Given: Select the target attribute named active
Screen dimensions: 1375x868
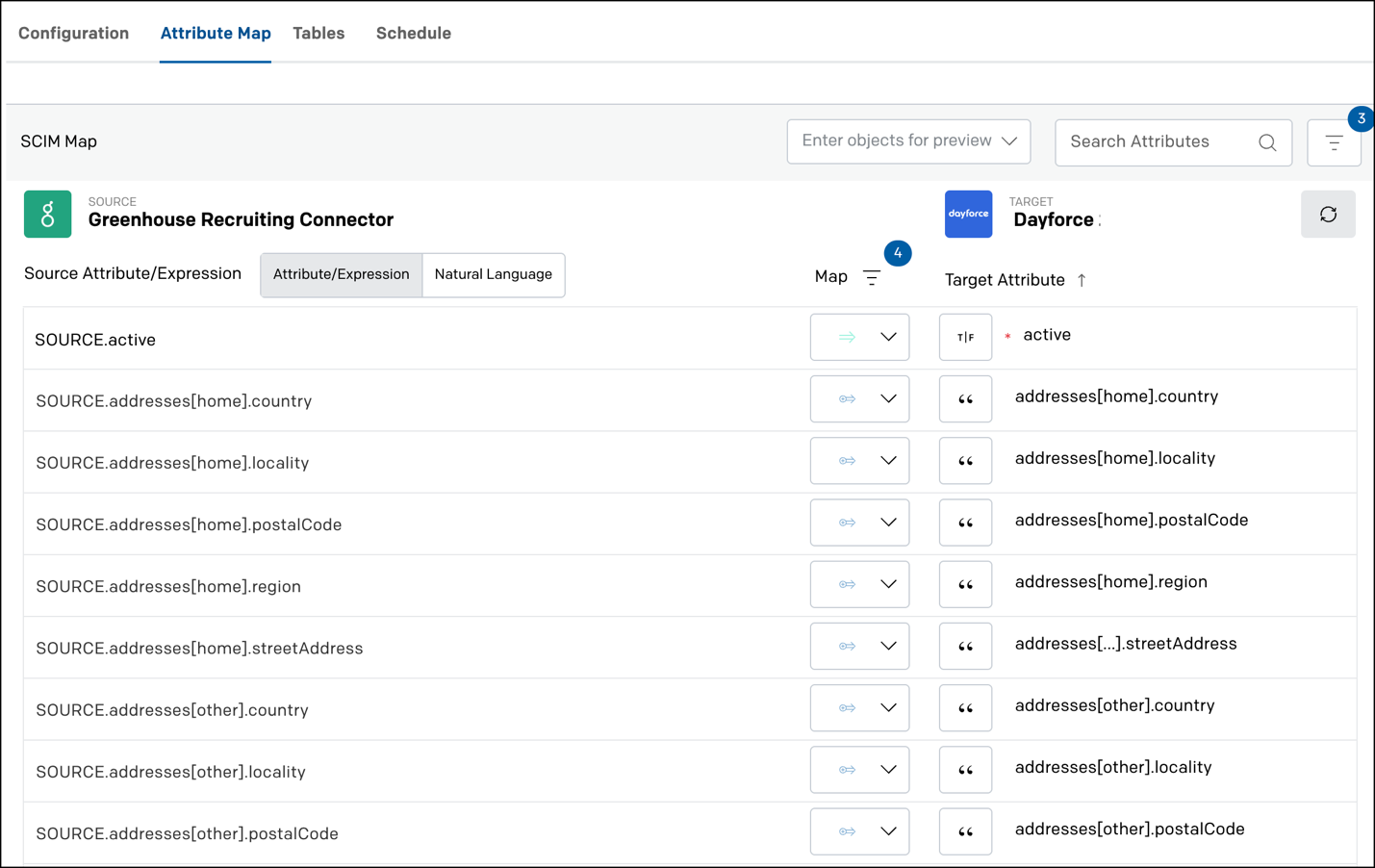Looking at the screenshot, I should 1047,335.
